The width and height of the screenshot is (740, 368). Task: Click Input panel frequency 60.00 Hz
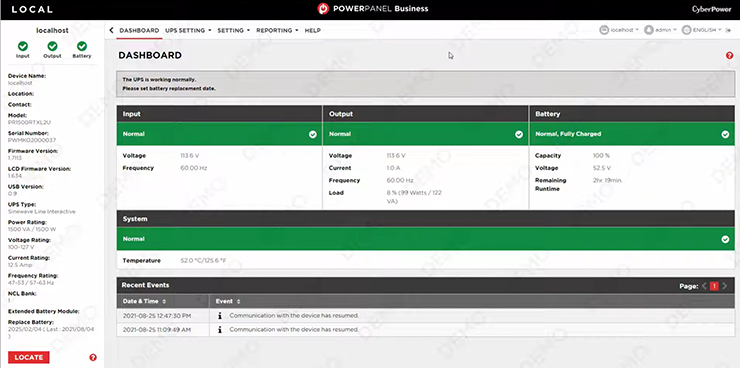tap(193, 168)
